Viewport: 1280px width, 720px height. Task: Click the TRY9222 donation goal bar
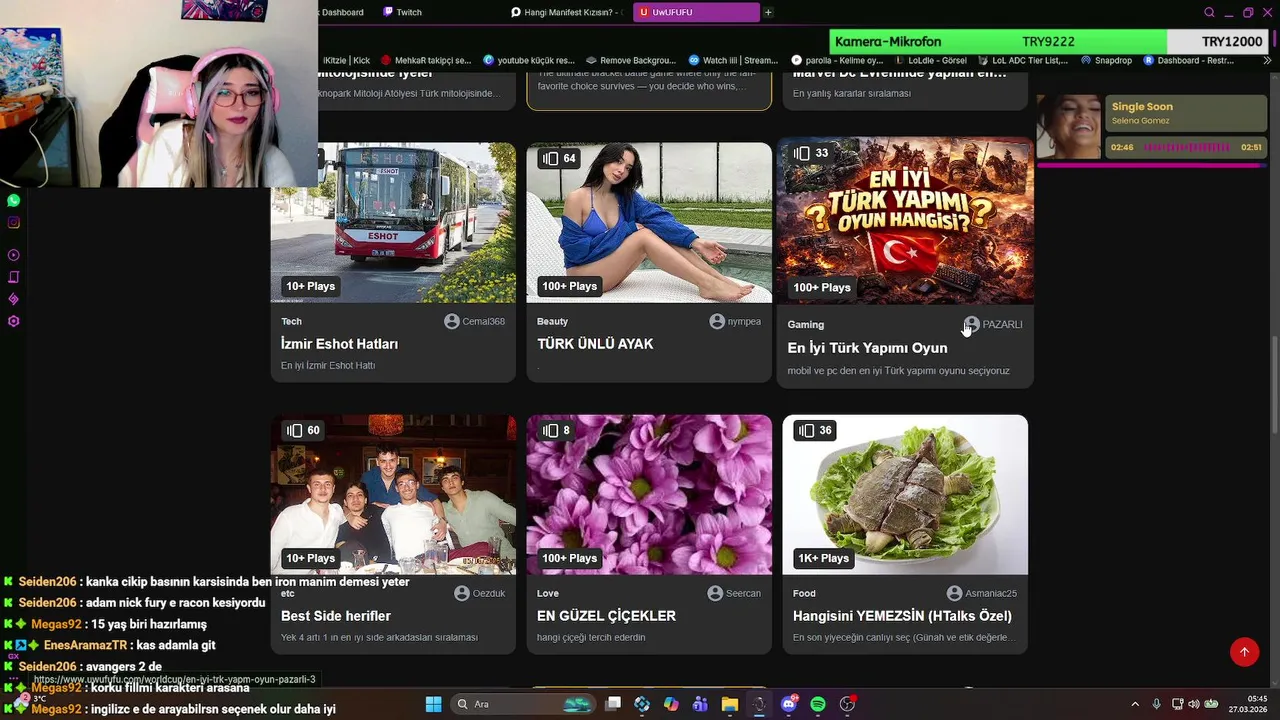pos(1050,42)
